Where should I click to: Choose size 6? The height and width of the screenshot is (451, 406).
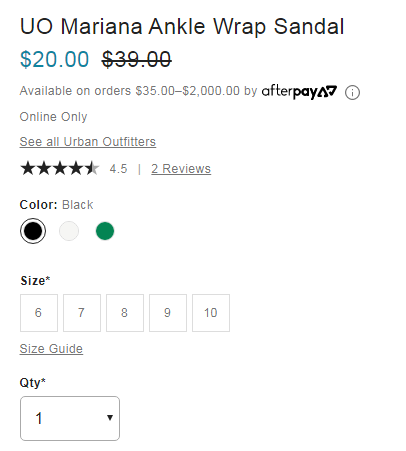pyautogui.click(x=39, y=313)
